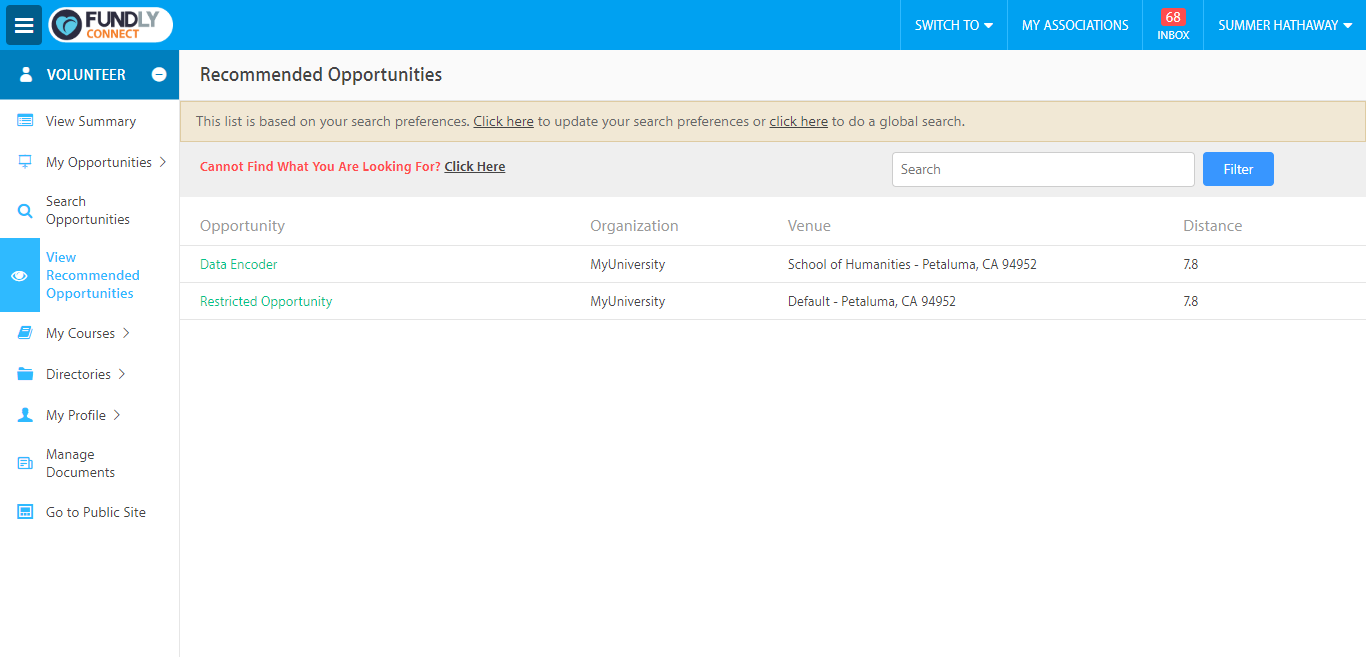Go to View Summary
Image resolution: width=1366 pixels, height=657 pixels.
click(91, 121)
